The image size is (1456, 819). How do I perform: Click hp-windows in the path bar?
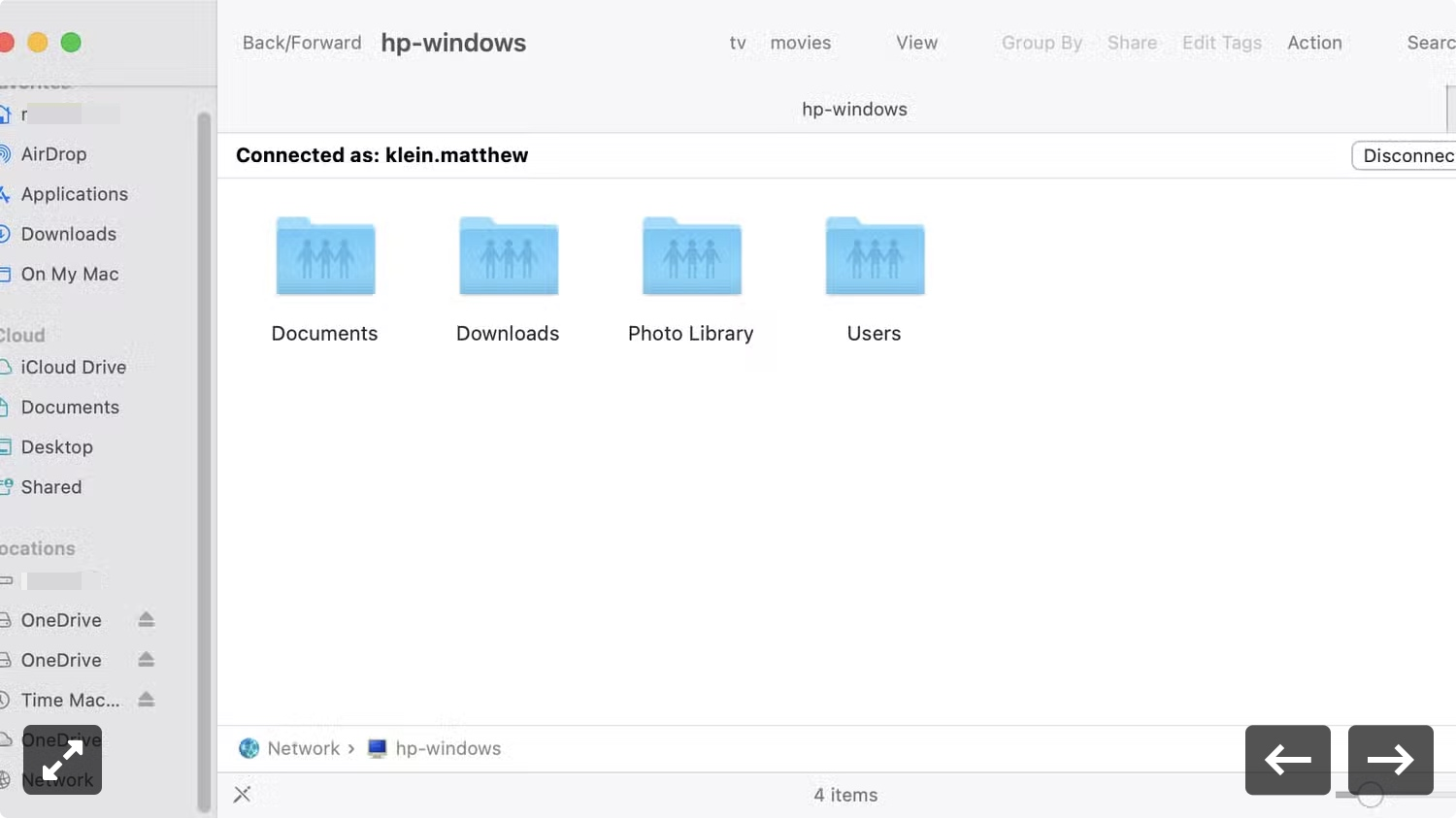tap(448, 748)
